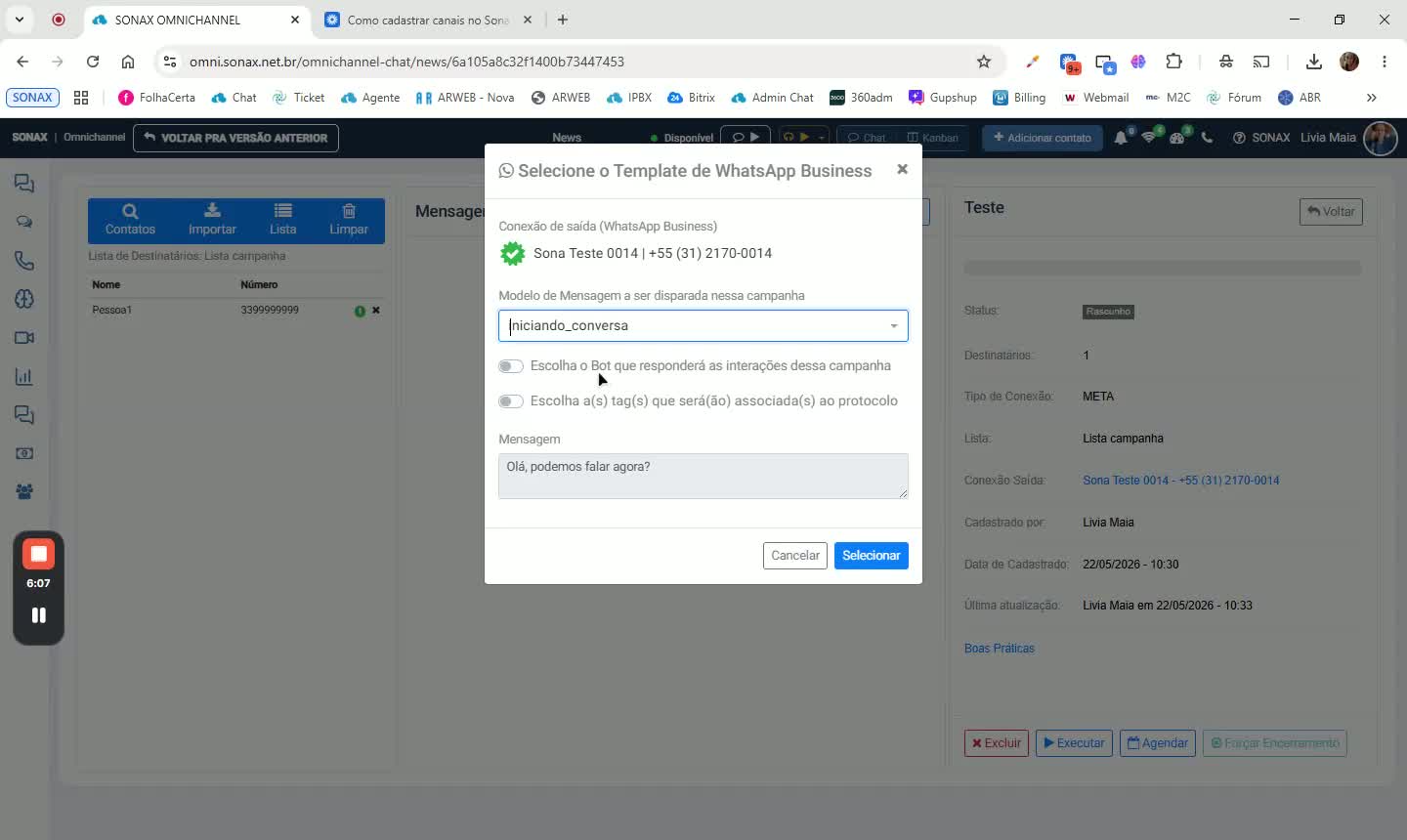Enable the Bot response toggle
Screen dimensions: 1407x840
click(x=510, y=366)
